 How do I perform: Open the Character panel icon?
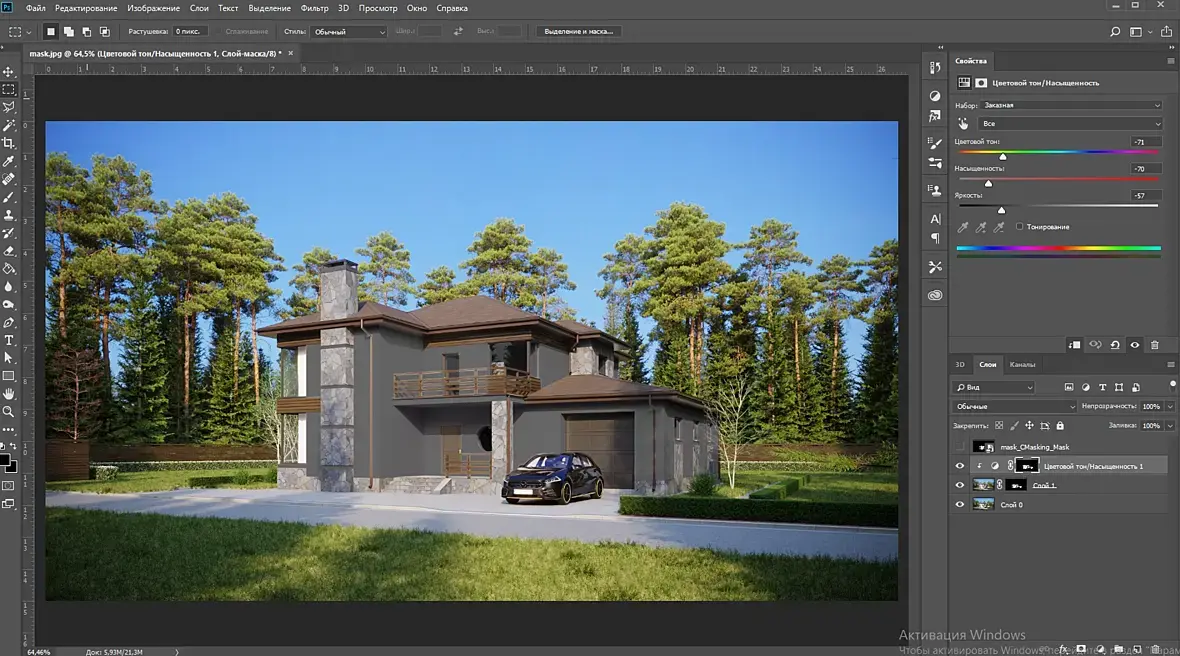coord(935,219)
